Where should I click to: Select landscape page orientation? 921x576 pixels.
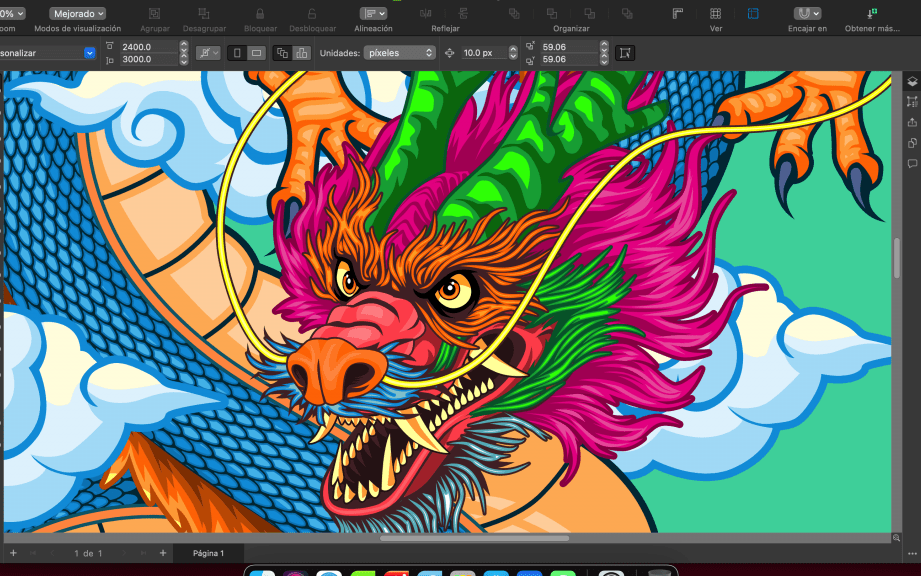(257, 52)
